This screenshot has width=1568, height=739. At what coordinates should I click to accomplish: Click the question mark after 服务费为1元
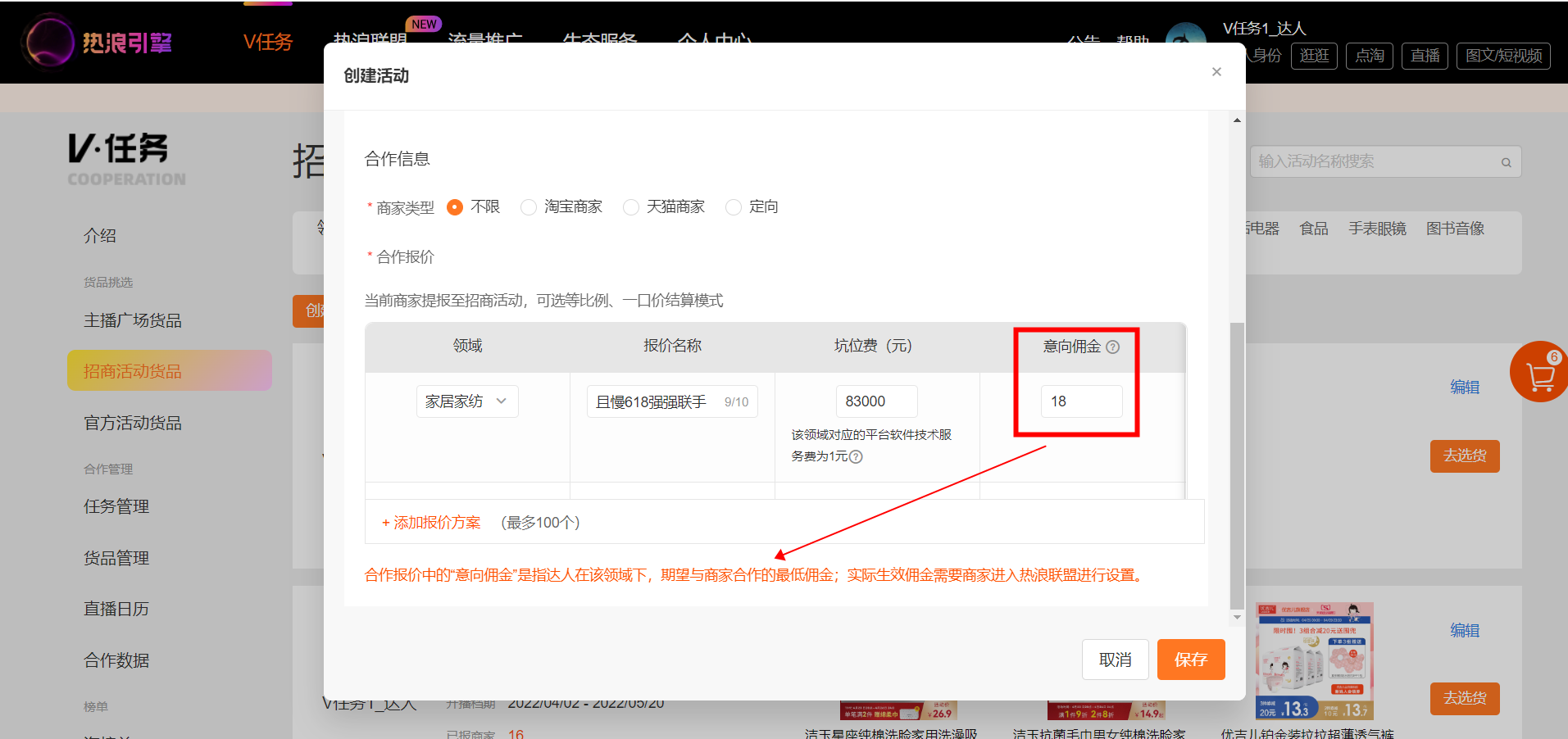click(x=856, y=456)
